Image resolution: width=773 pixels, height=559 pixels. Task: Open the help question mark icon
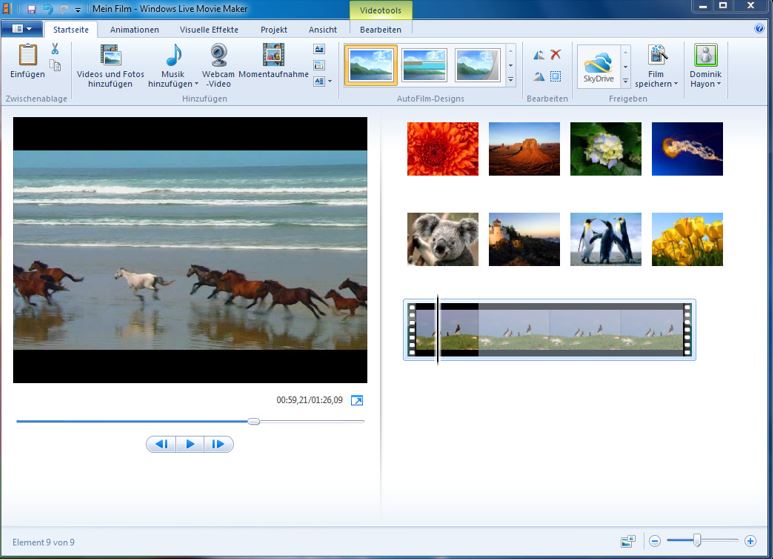pos(759,28)
